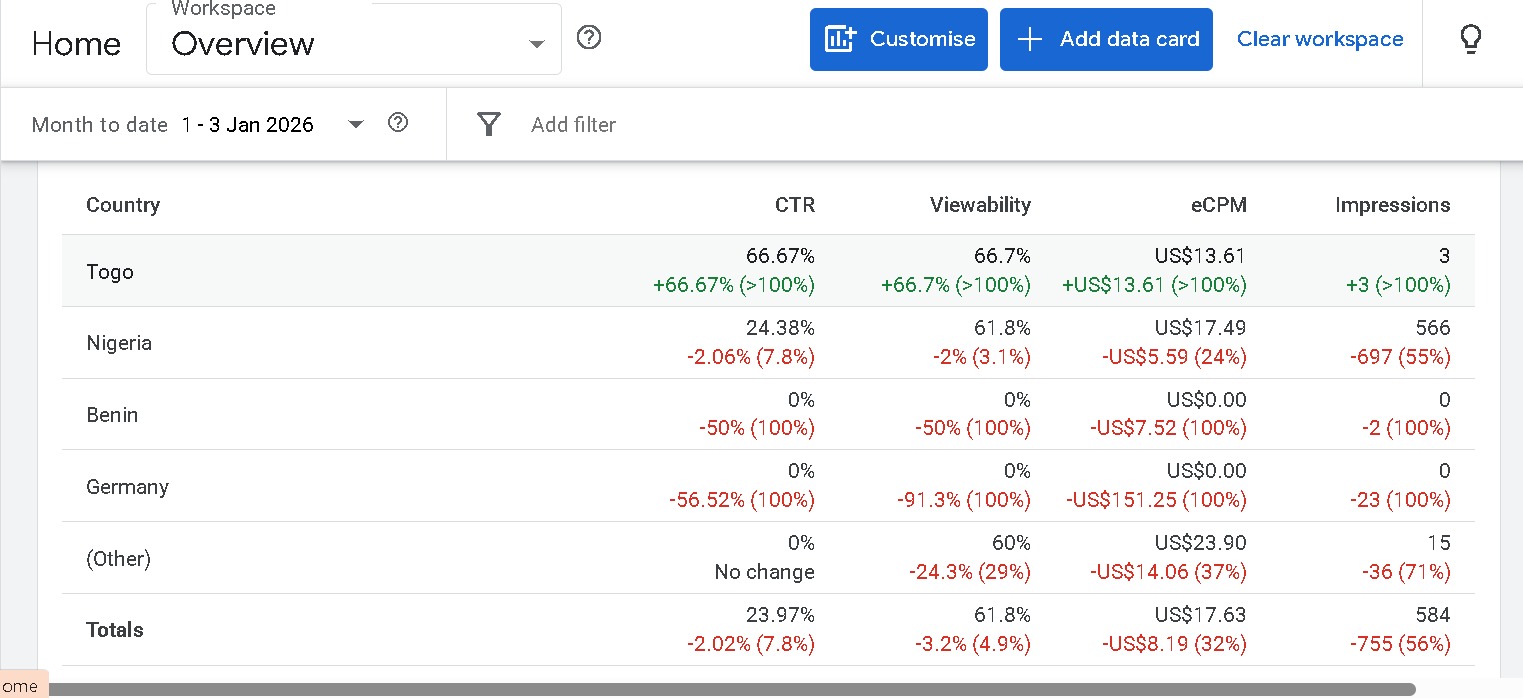Click the filter funnel icon
1523x698 pixels.
pyautogui.click(x=488, y=124)
